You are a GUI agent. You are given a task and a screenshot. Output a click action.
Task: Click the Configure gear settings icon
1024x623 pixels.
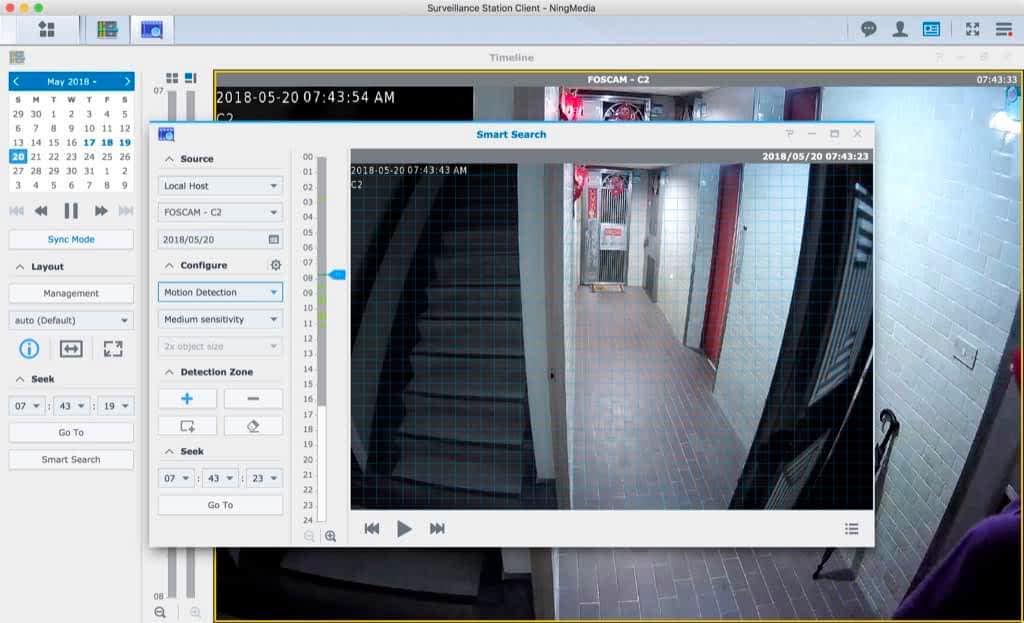pyautogui.click(x=275, y=266)
